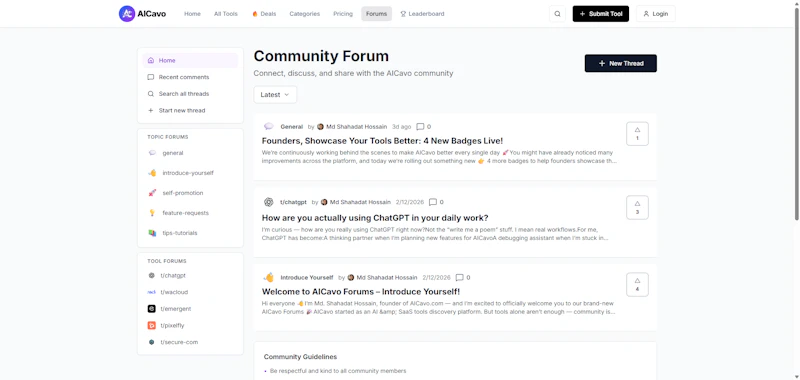This screenshot has height=380, width=800.
Task: Open the Latest sort dropdown
Action: 275,95
